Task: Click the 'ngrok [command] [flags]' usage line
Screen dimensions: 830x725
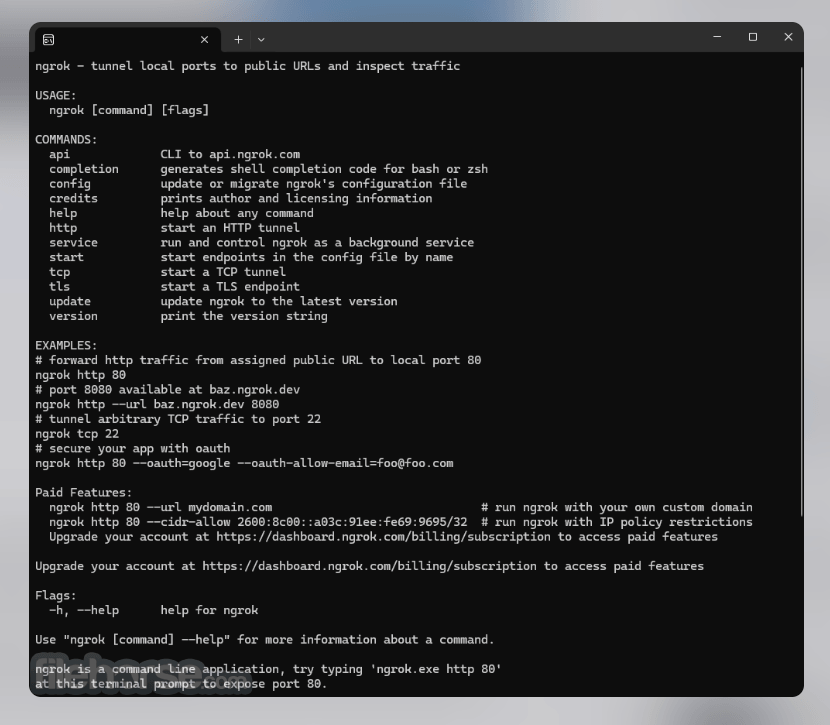Action: pos(129,110)
